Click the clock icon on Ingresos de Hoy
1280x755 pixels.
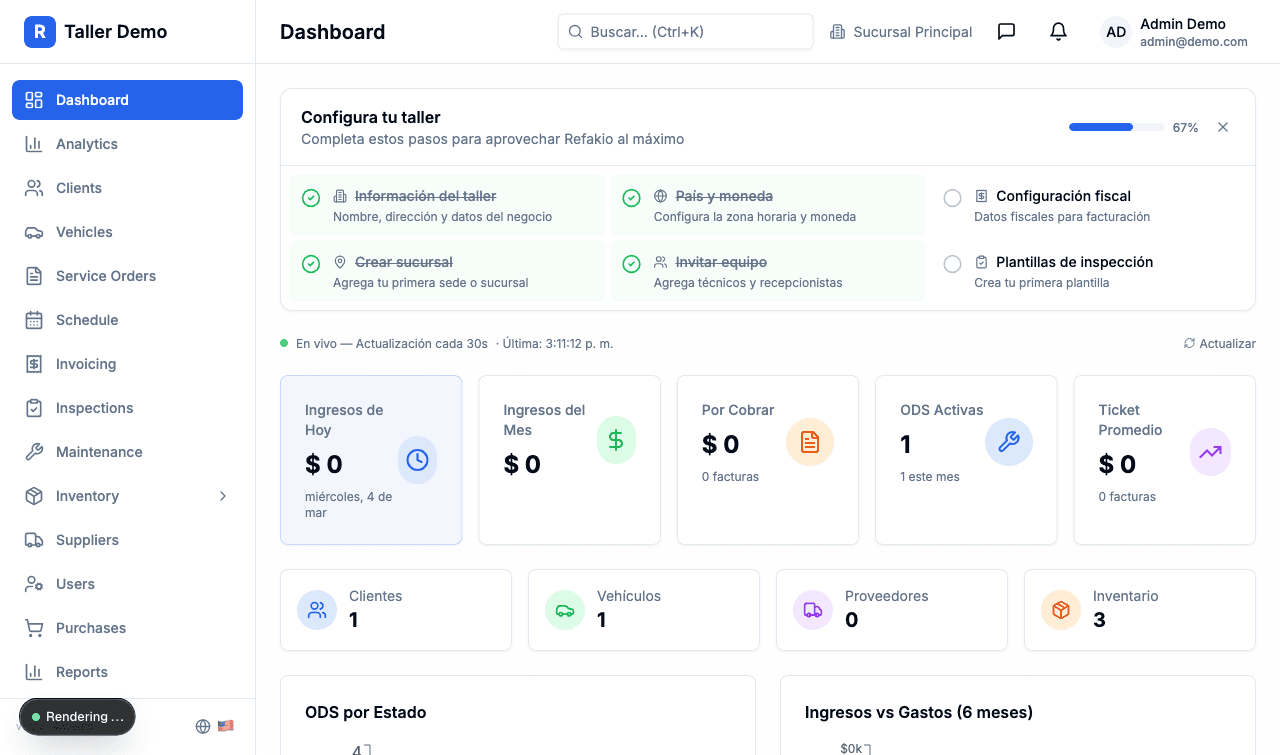click(x=417, y=460)
